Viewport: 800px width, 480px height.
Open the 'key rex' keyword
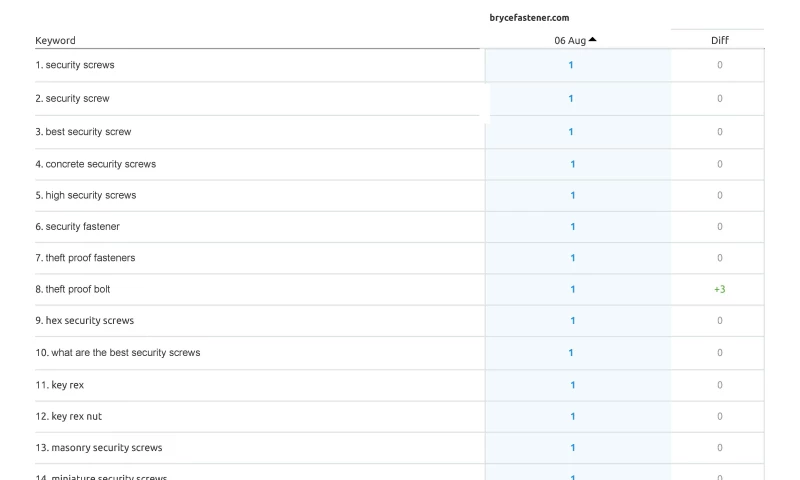67,385
